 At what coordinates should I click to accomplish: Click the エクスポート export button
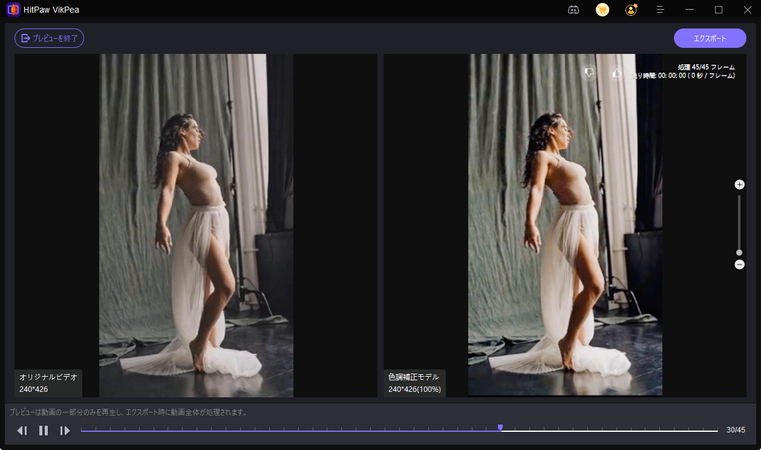[x=709, y=38]
